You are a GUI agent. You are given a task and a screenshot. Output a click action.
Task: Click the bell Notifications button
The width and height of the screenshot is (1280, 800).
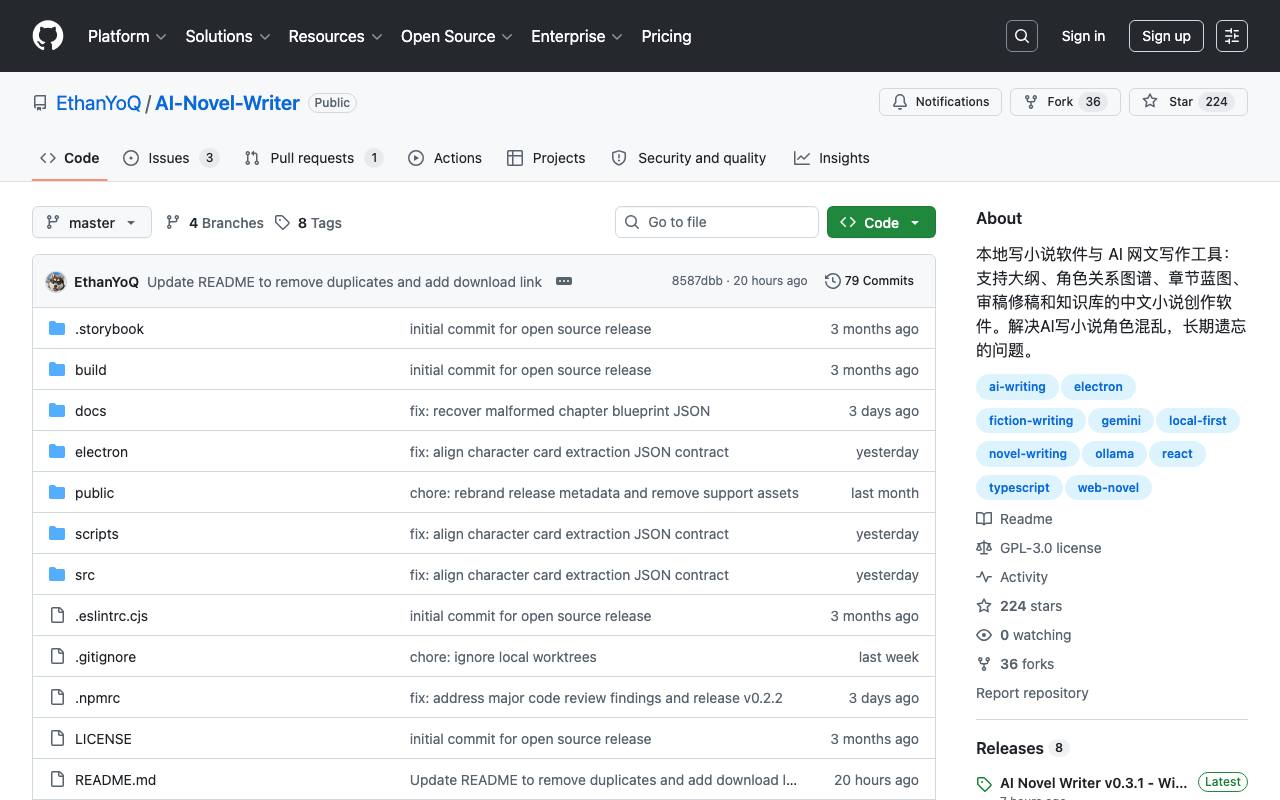pos(940,102)
